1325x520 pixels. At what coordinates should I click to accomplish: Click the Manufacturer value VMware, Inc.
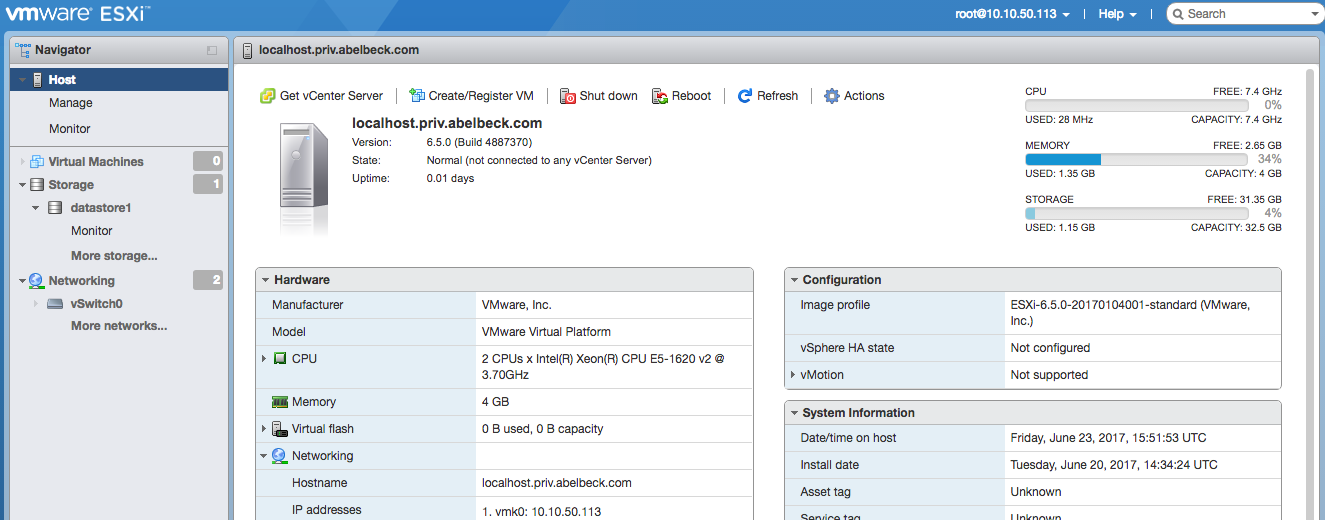click(x=517, y=305)
